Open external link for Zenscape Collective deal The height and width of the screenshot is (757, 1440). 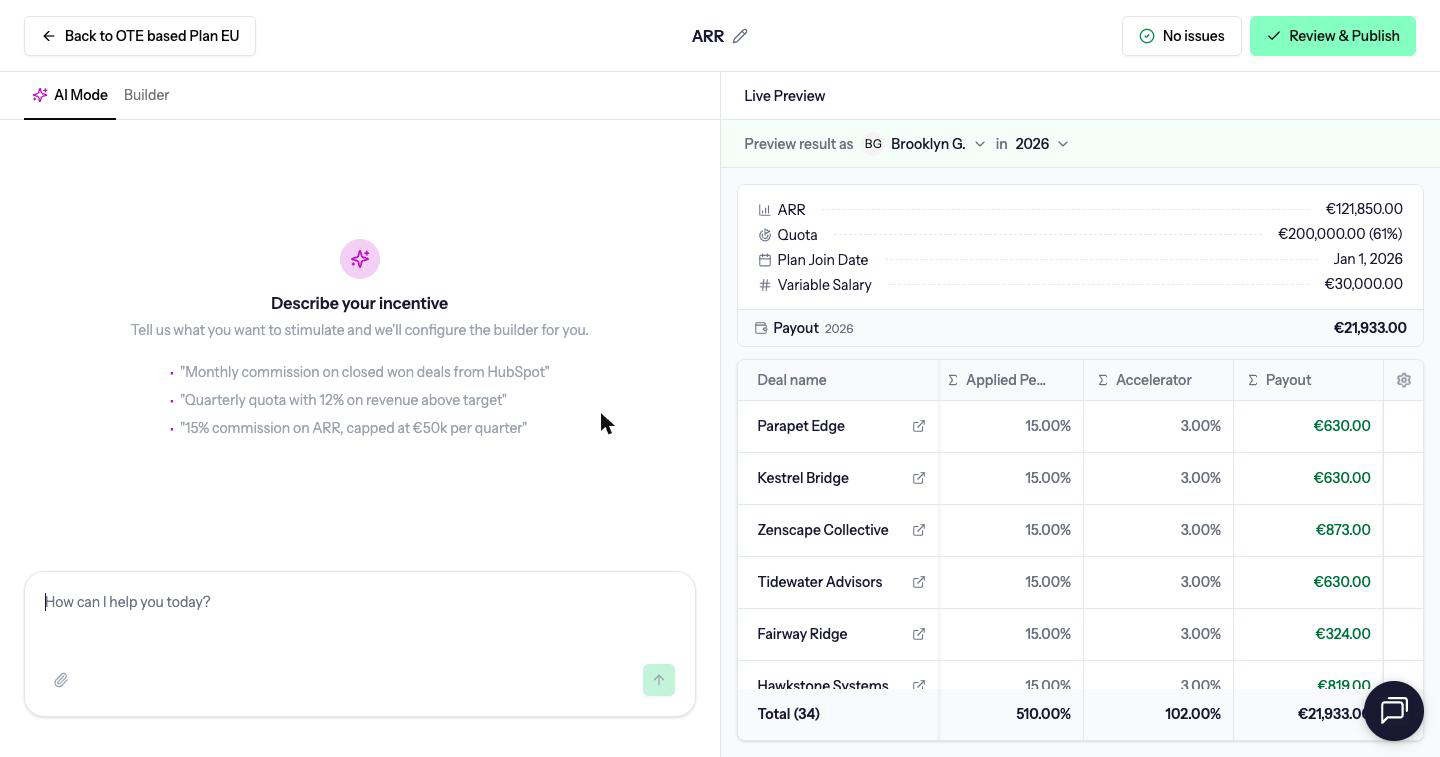919,530
